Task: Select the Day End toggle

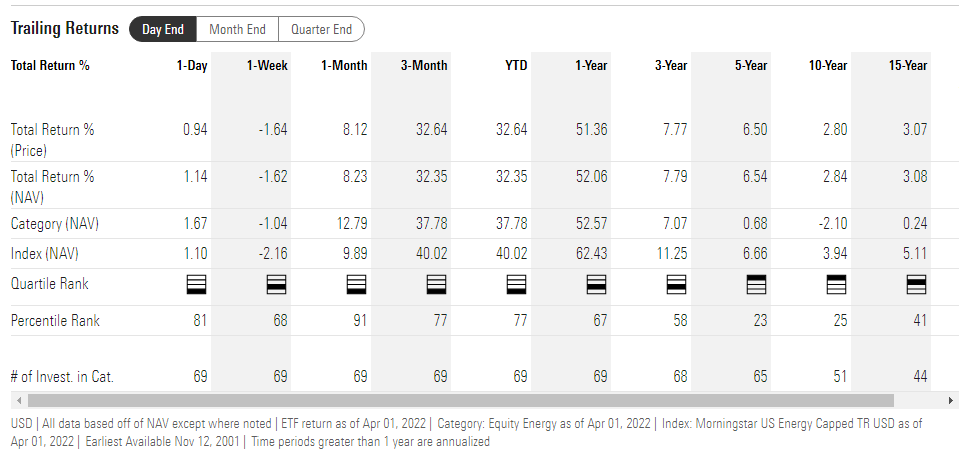Action: [x=163, y=29]
